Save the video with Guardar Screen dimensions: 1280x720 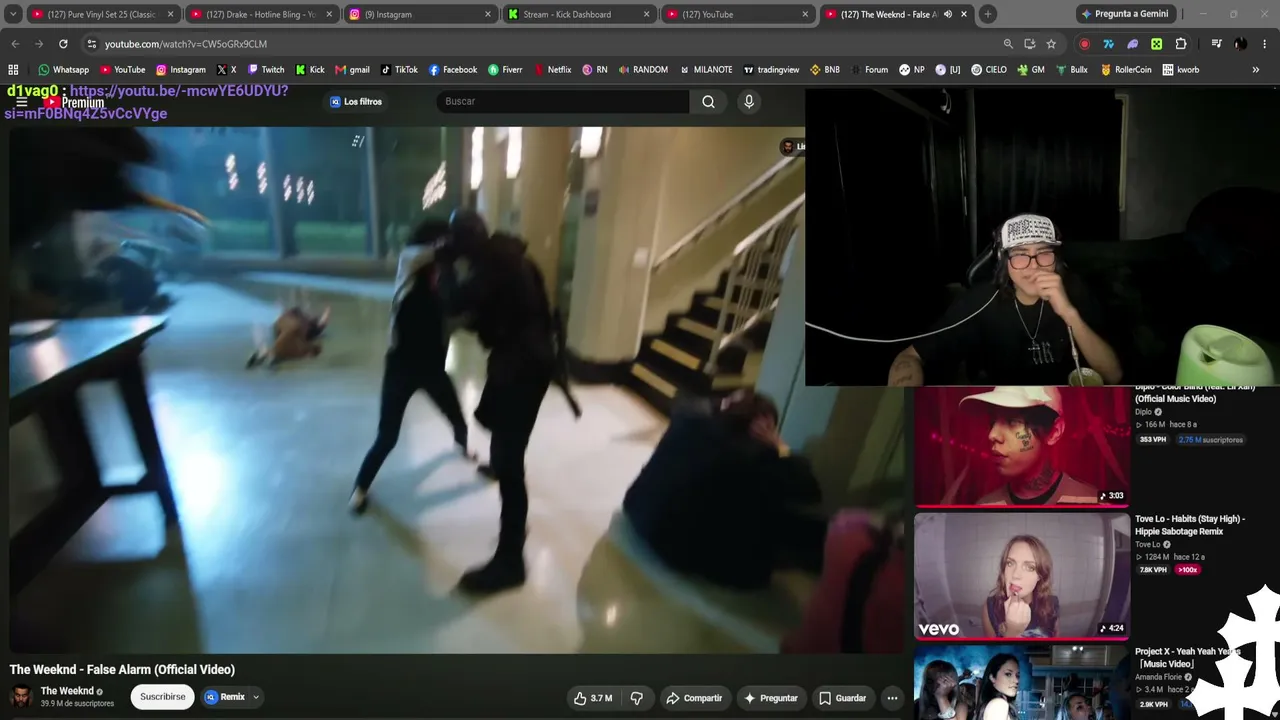pos(842,698)
